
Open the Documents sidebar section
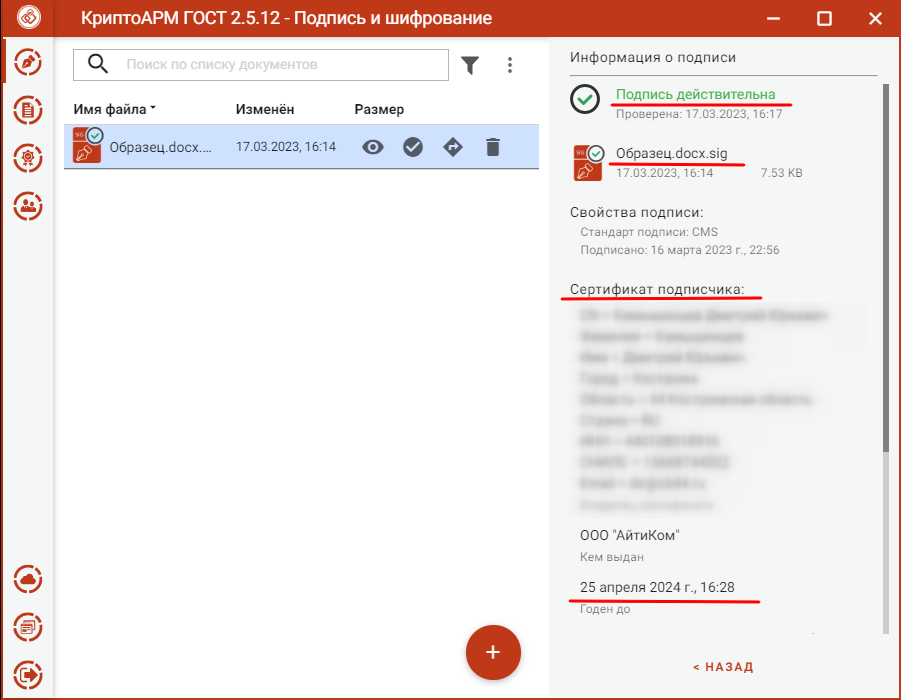(28, 110)
